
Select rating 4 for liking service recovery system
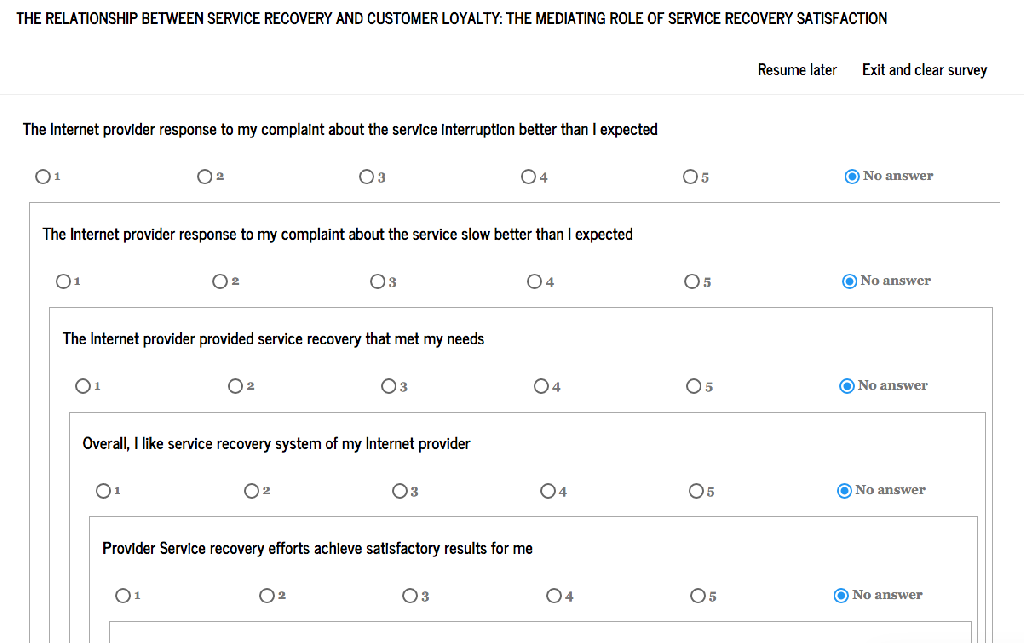click(x=548, y=491)
